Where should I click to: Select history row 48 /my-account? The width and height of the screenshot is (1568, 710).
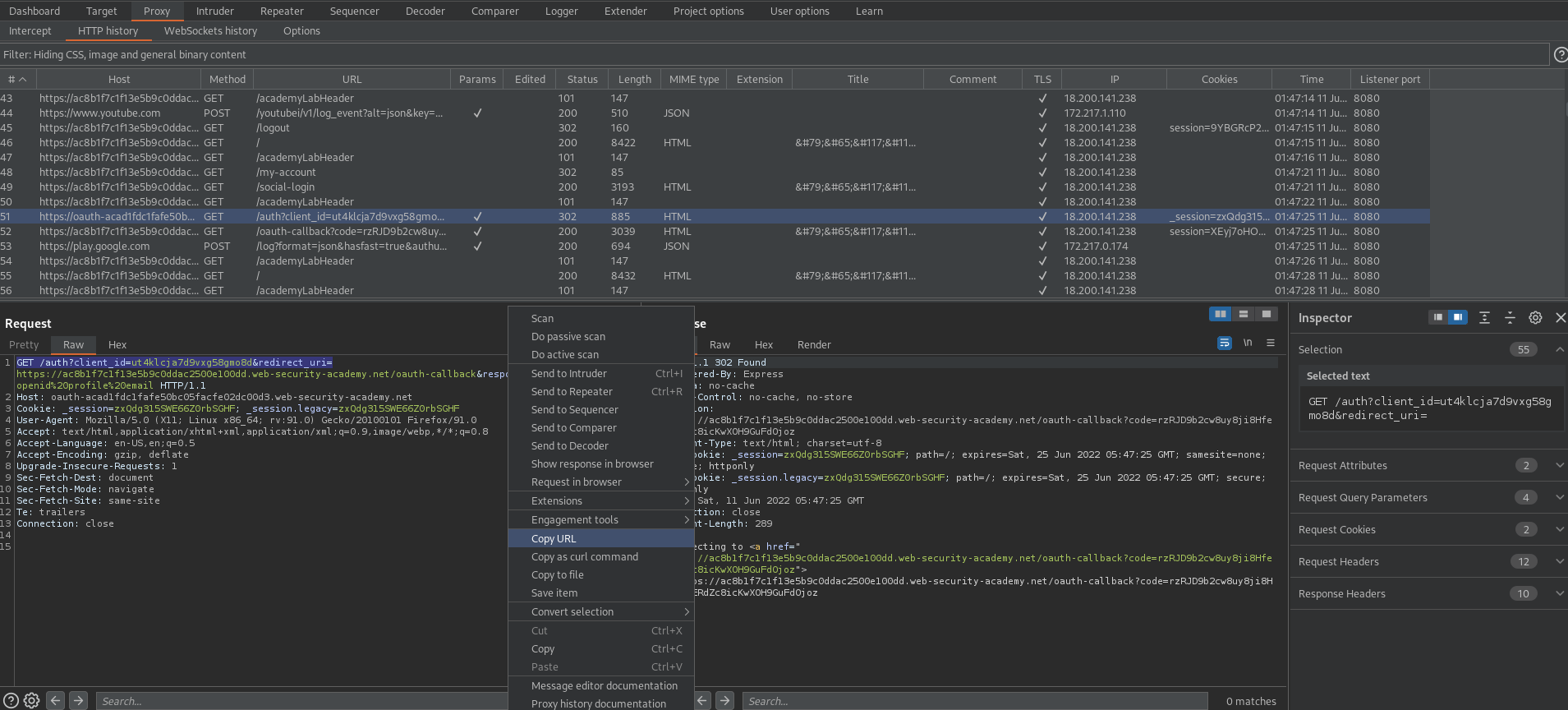pyautogui.click(x=715, y=172)
